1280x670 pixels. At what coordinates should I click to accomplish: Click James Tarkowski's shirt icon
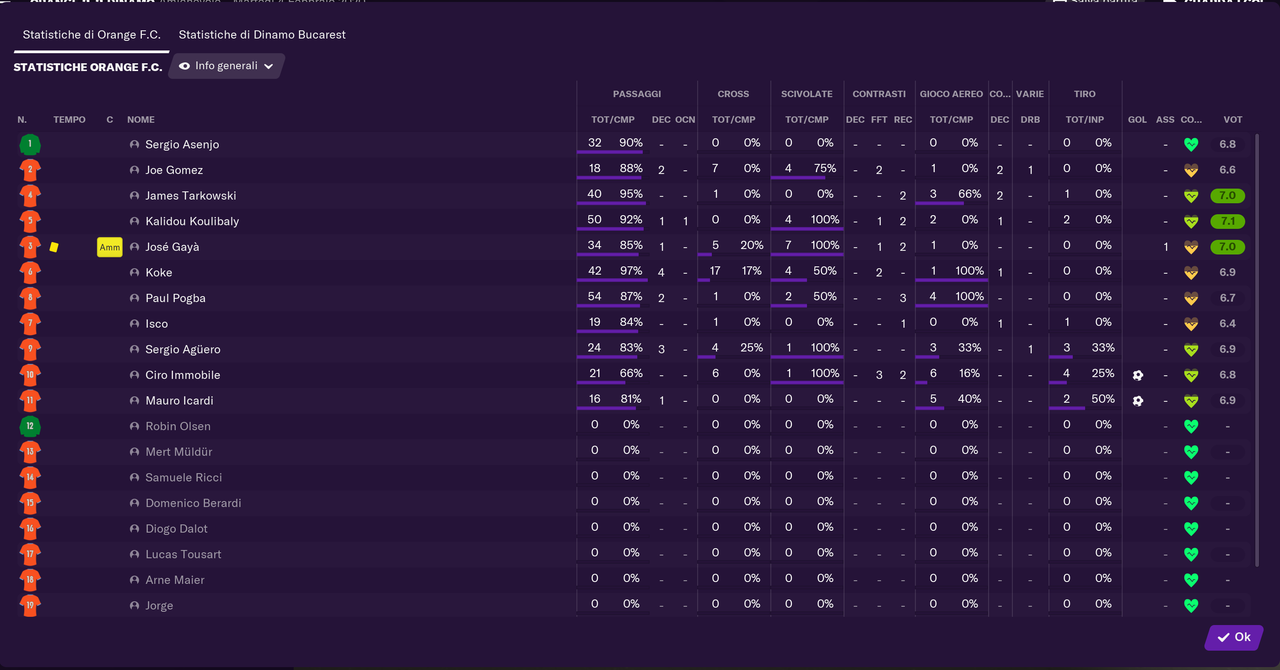30,195
